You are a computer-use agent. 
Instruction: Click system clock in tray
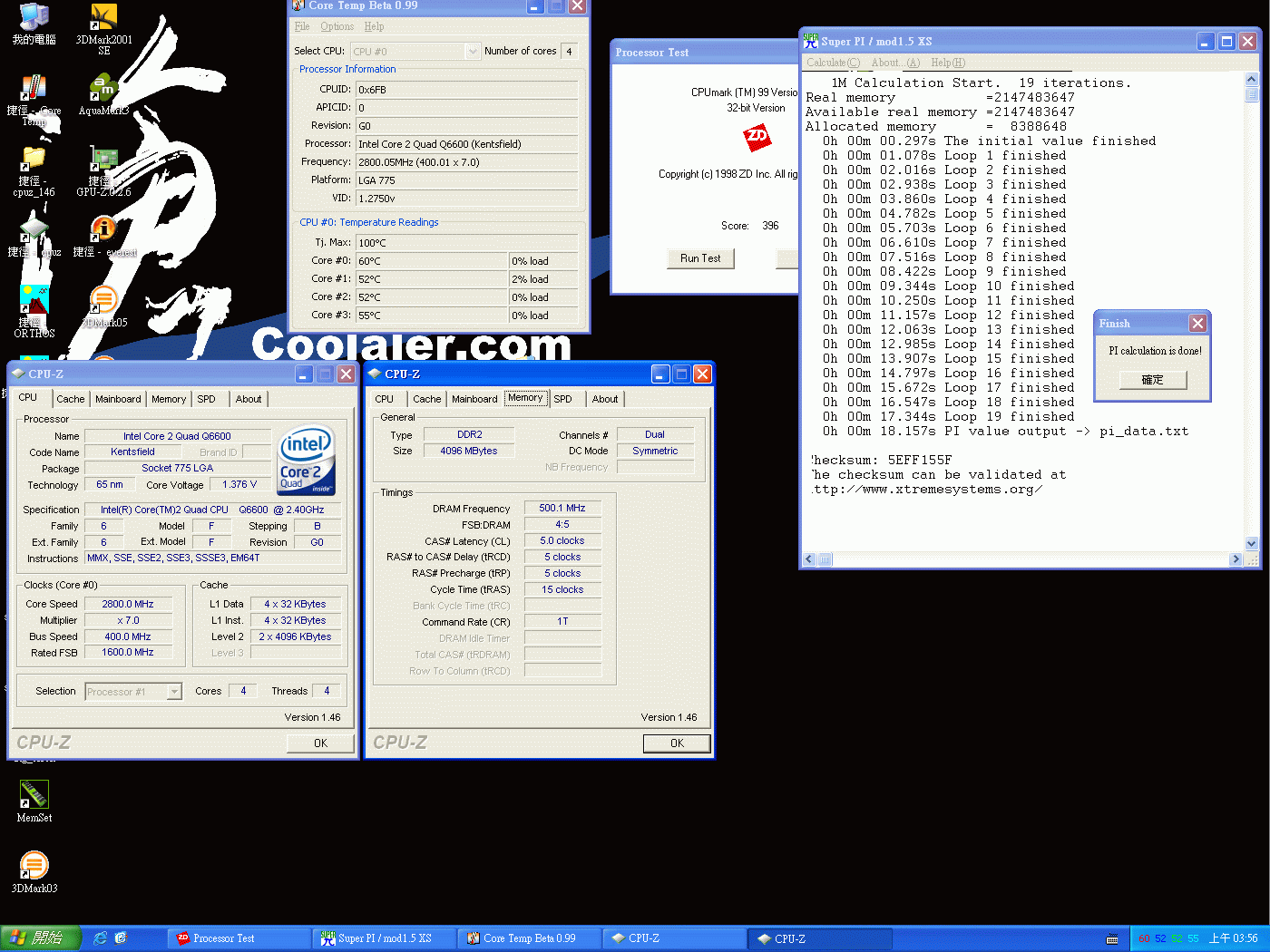point(1233,938)
